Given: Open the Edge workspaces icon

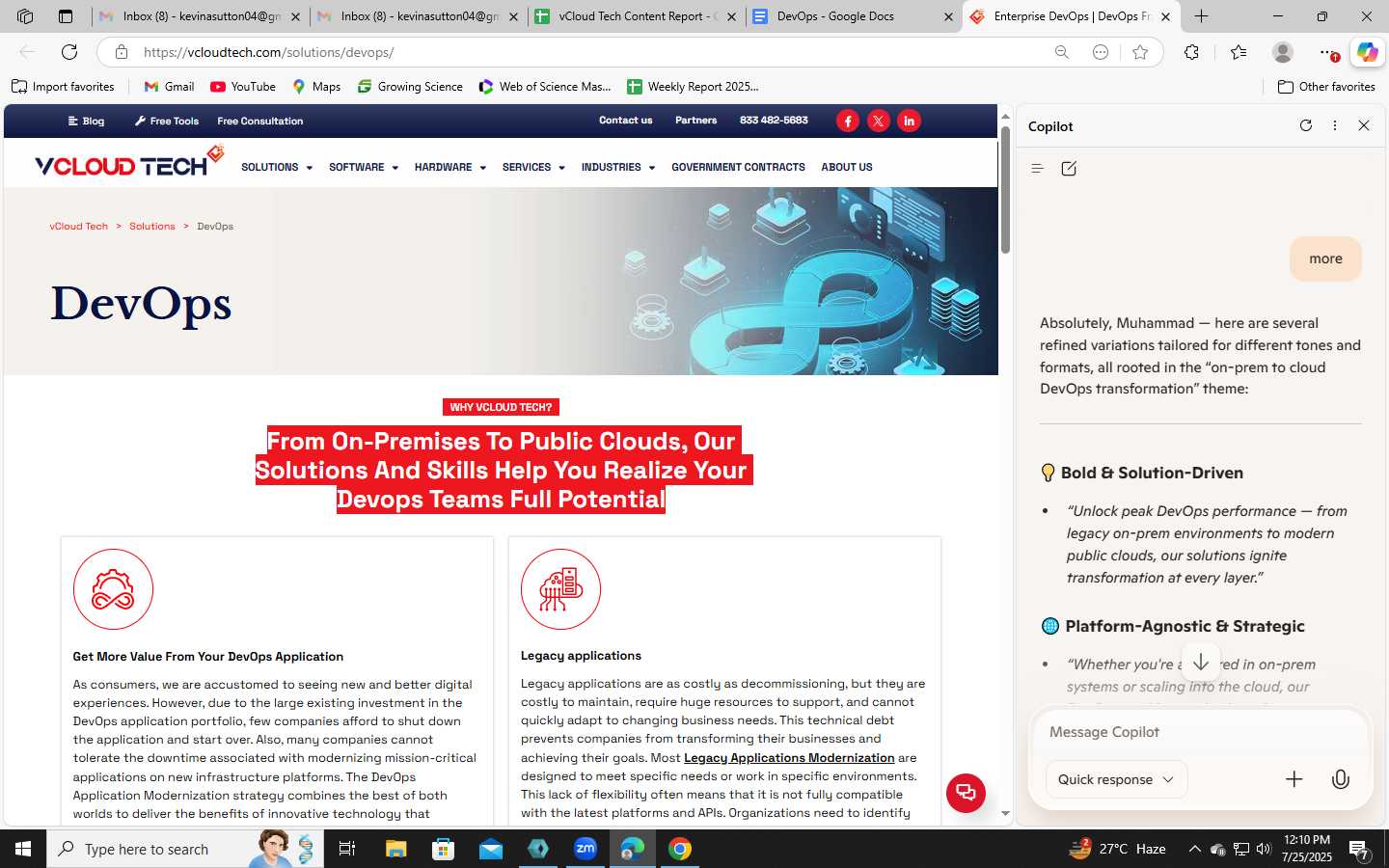Looking at the screenshot, I should pyautogui.click(x=25, y=16).
